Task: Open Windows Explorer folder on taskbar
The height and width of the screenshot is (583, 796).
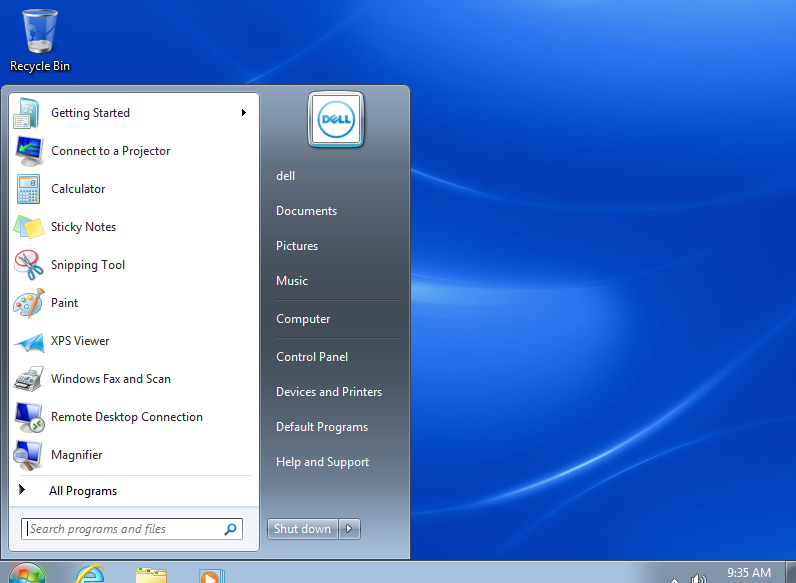Action: click(x=151, y=575)
